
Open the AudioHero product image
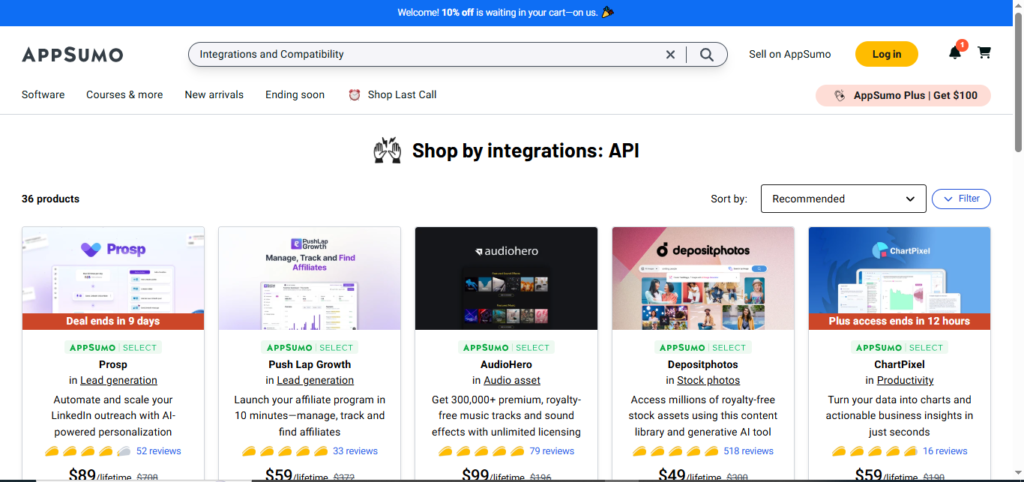(506, 278)
